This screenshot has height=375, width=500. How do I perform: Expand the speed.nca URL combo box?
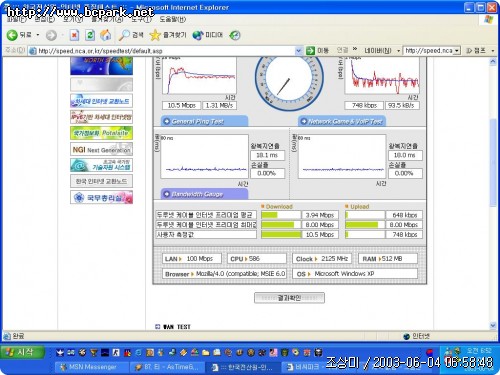457,51
